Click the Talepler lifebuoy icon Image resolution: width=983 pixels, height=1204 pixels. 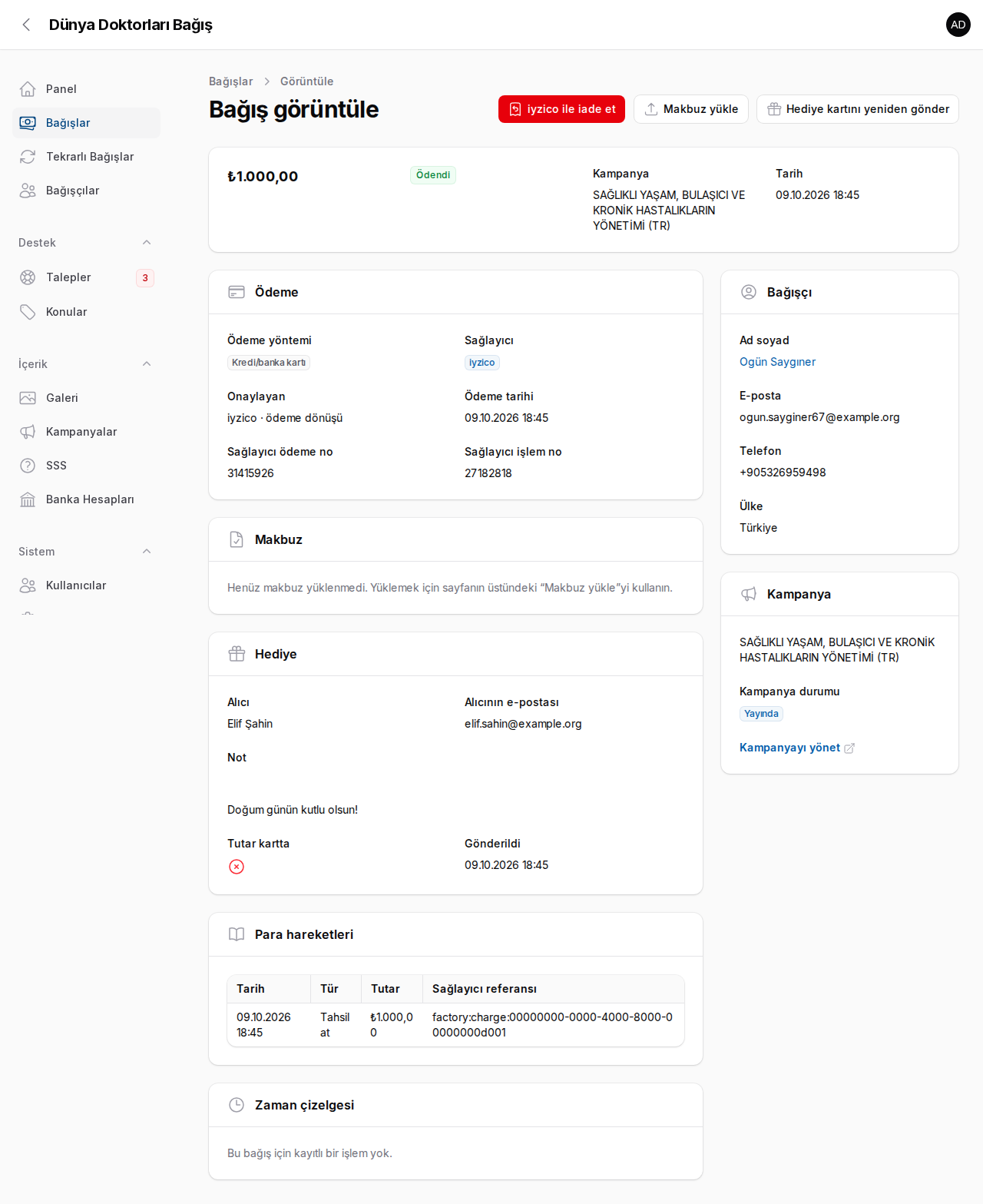[x=28, y=277]
